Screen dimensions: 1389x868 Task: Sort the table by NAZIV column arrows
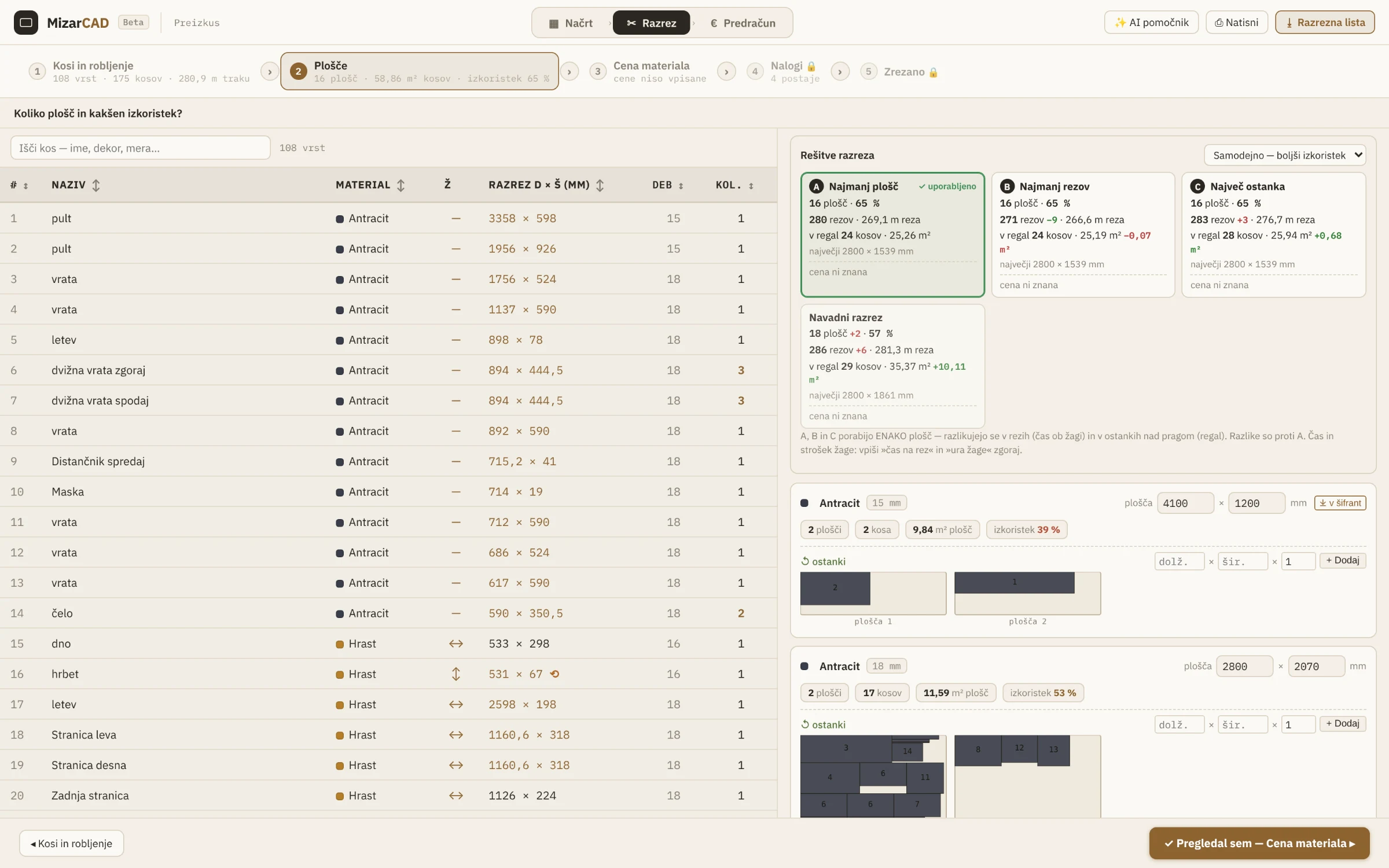tap(96, 185)
